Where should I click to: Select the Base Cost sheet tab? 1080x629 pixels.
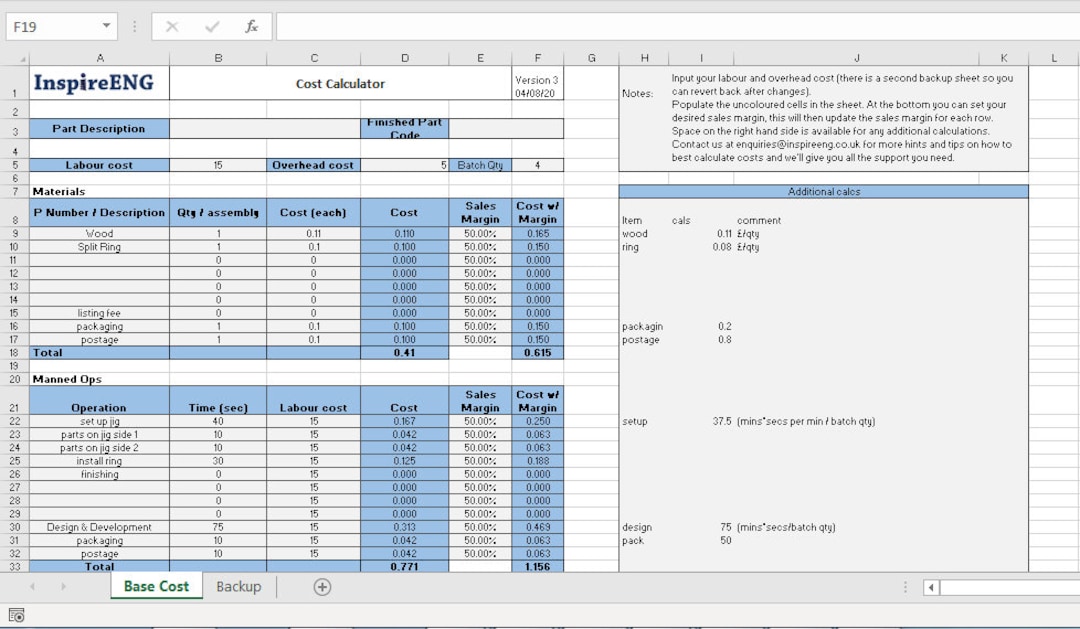coord(155,587)
